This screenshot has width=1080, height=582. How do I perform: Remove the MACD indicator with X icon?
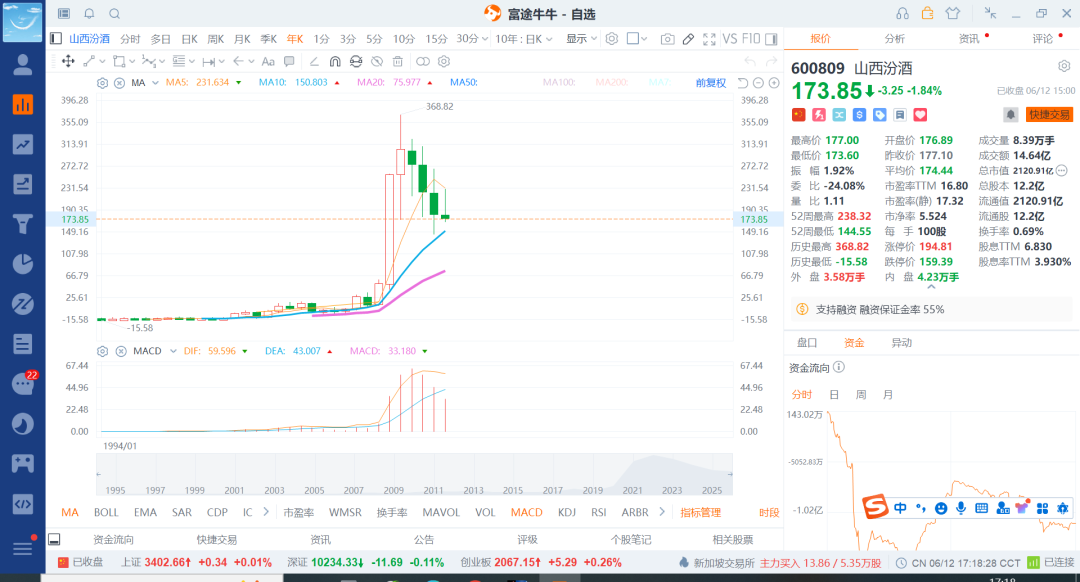[121, 351]
